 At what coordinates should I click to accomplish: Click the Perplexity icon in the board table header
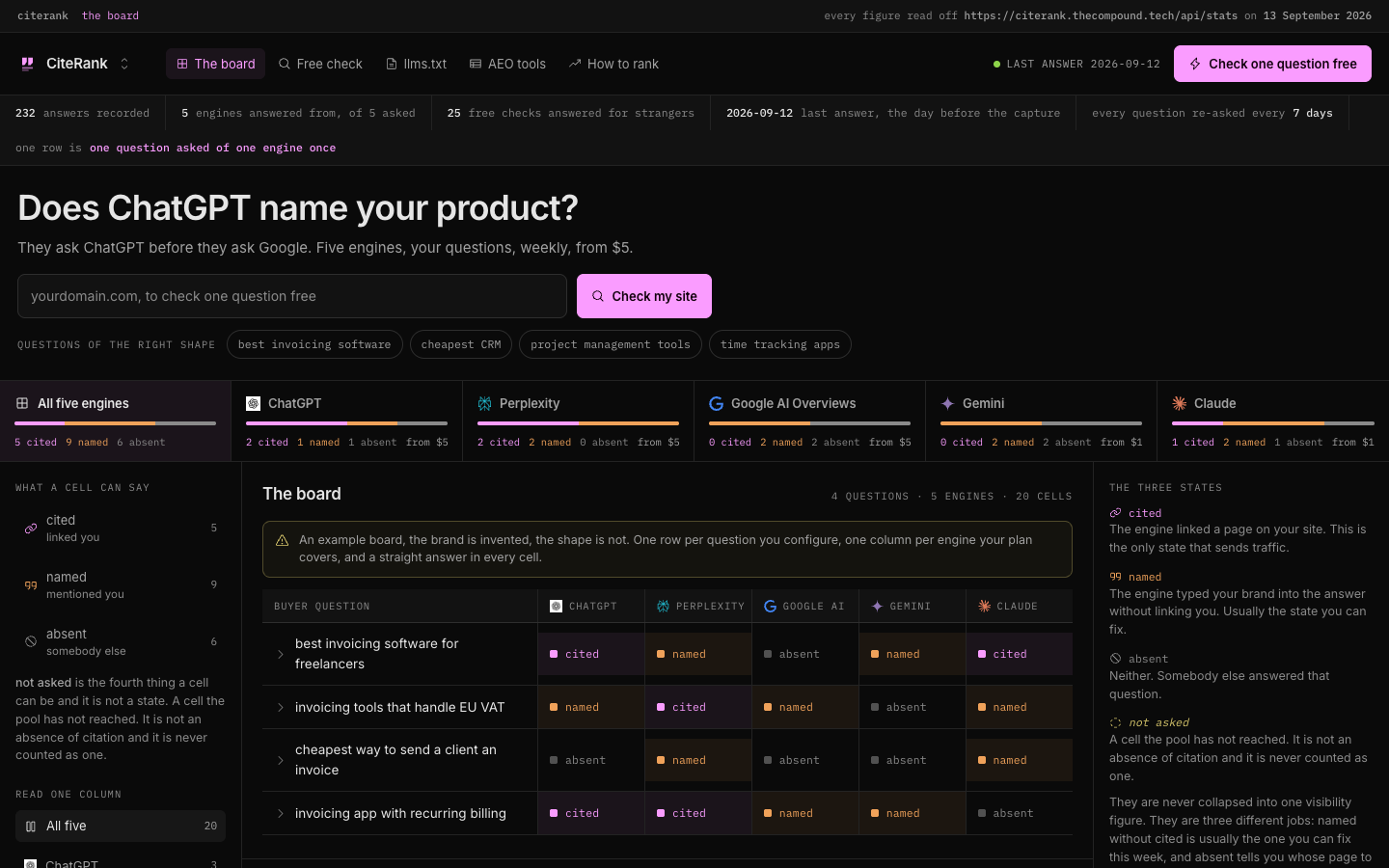663,607
